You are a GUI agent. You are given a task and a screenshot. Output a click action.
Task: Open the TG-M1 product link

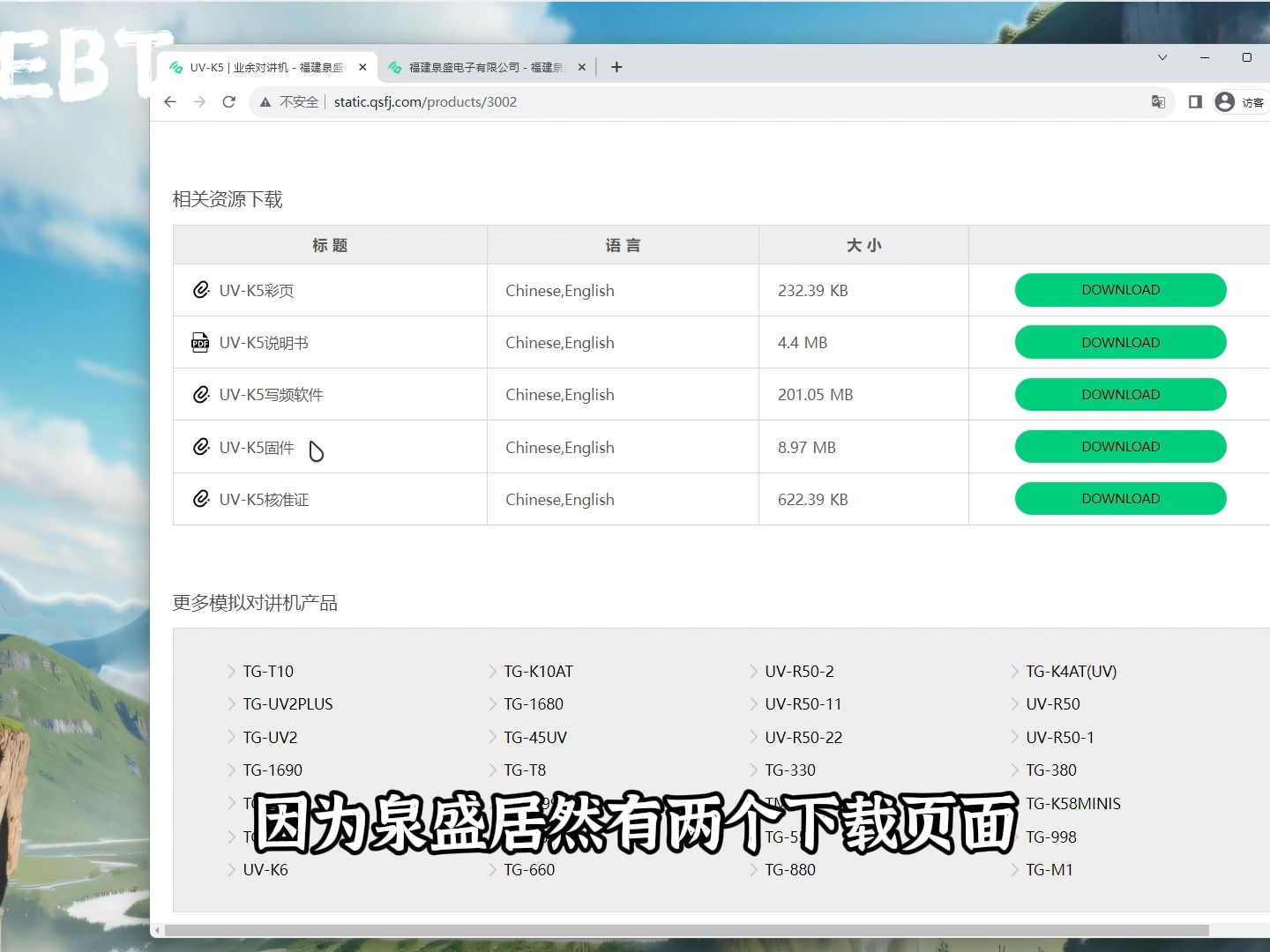[x=1050, y=870]
